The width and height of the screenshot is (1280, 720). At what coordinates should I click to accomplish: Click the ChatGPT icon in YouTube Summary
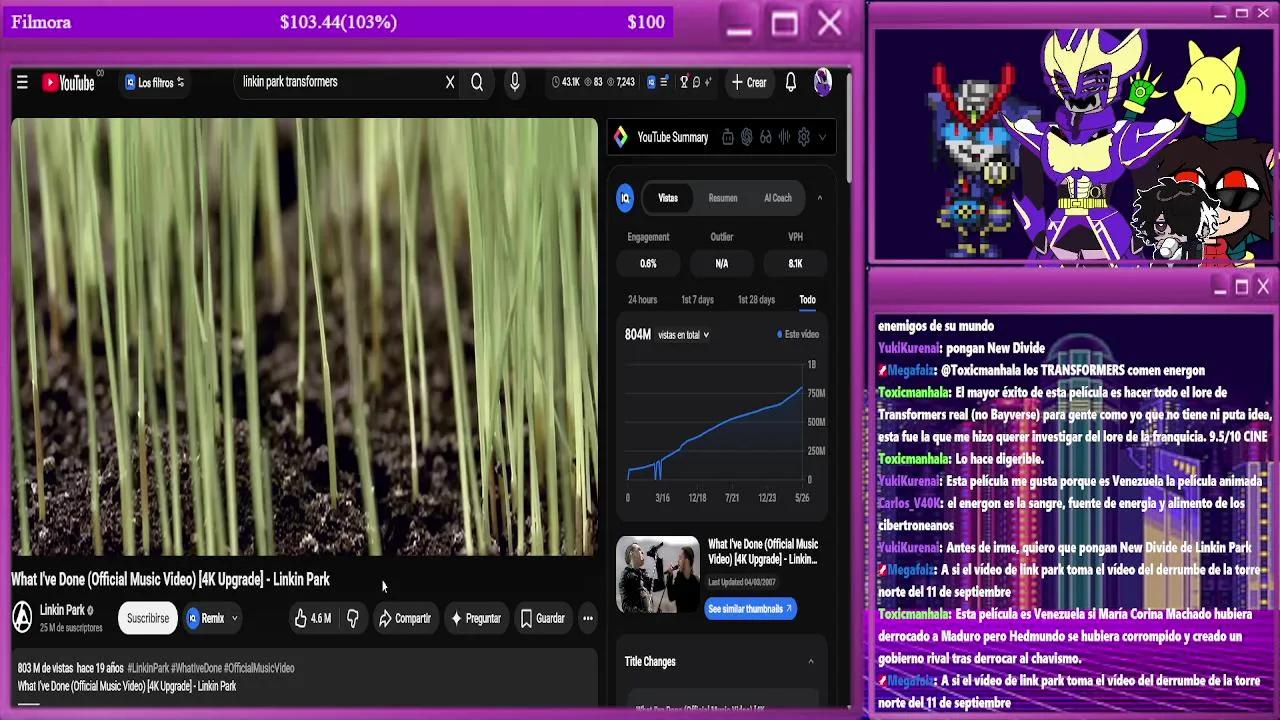747,137
